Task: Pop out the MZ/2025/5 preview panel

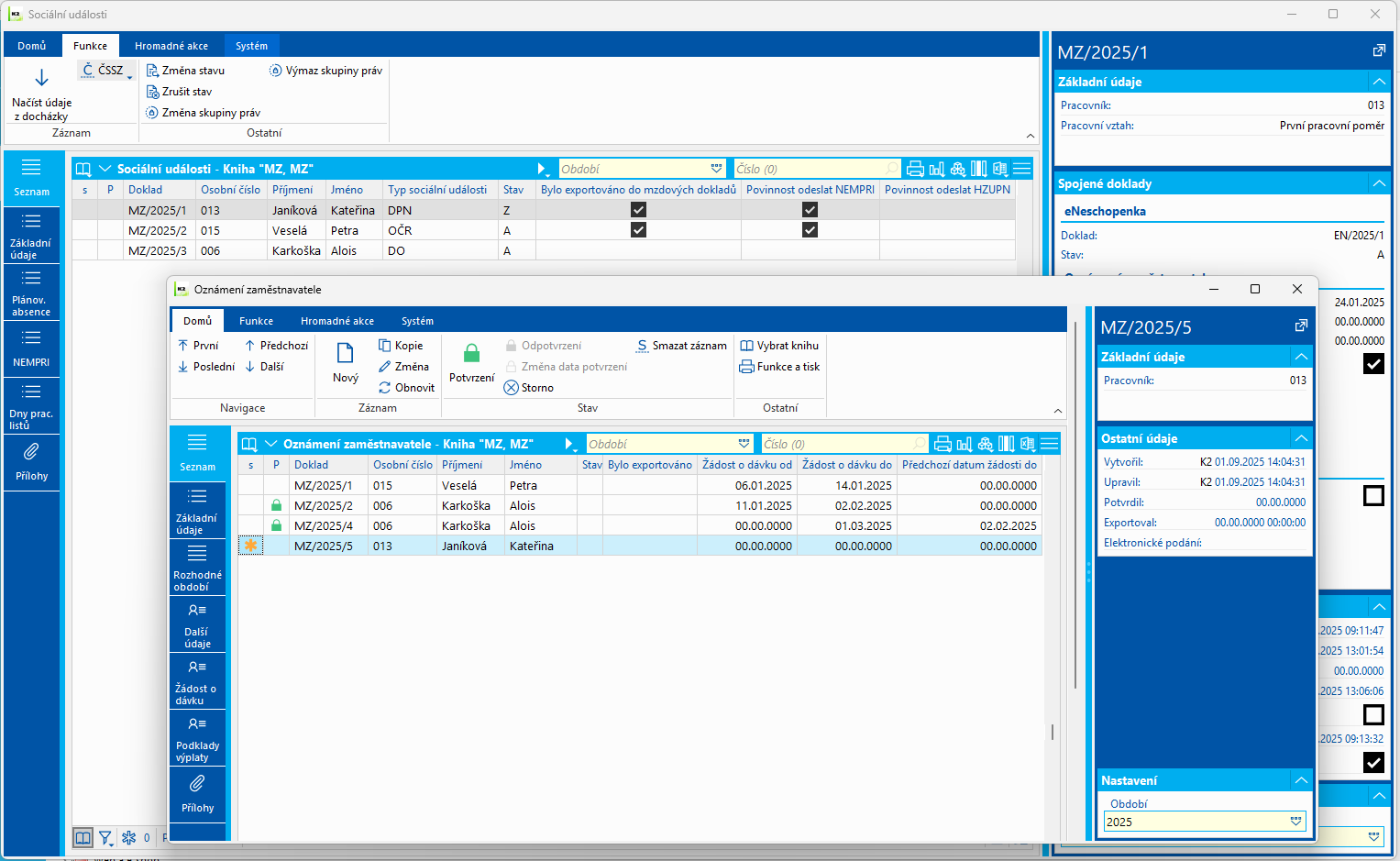Action: [x=1300, y=326]
